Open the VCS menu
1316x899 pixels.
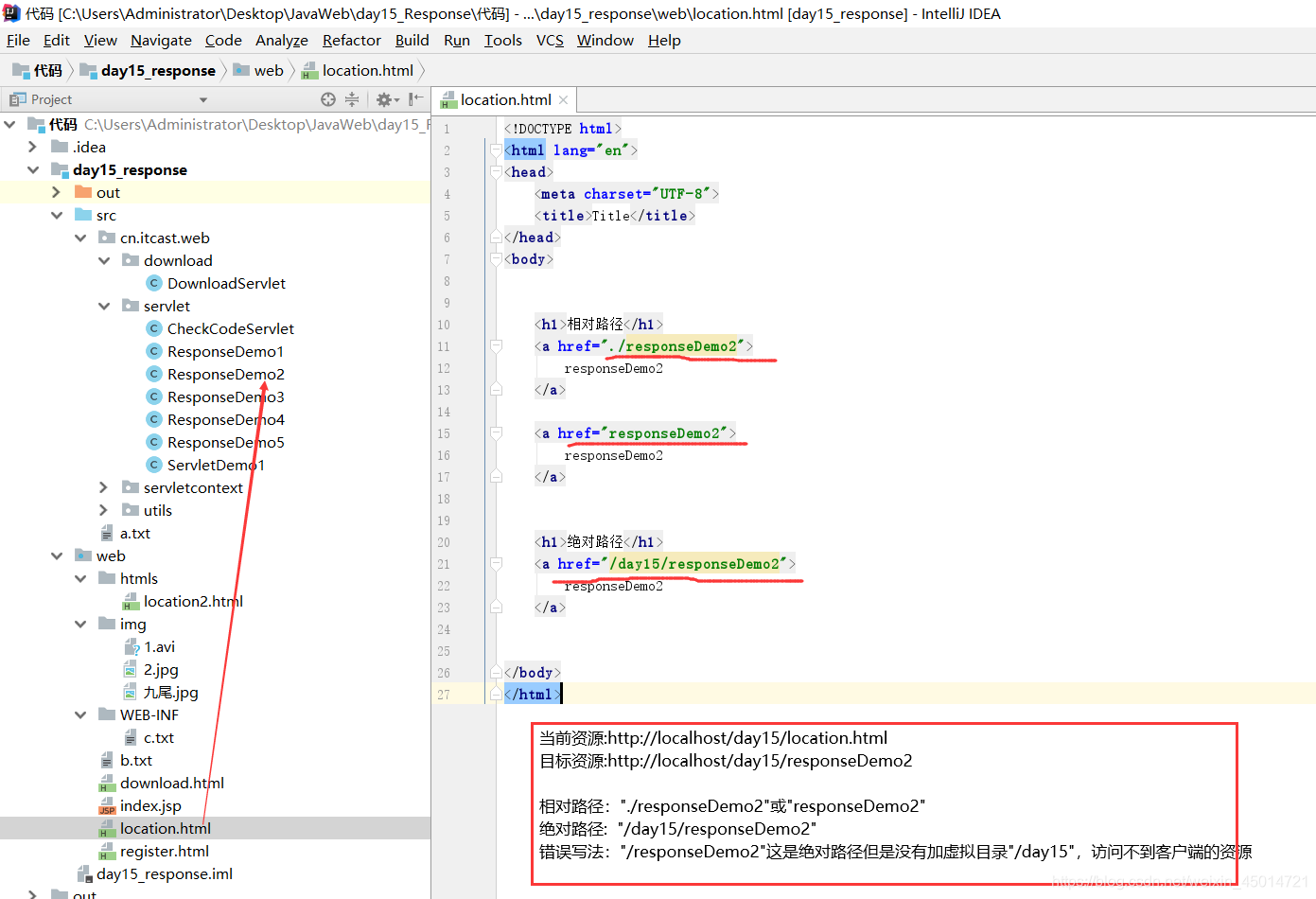pyautogui.click(x=550, y=40)
